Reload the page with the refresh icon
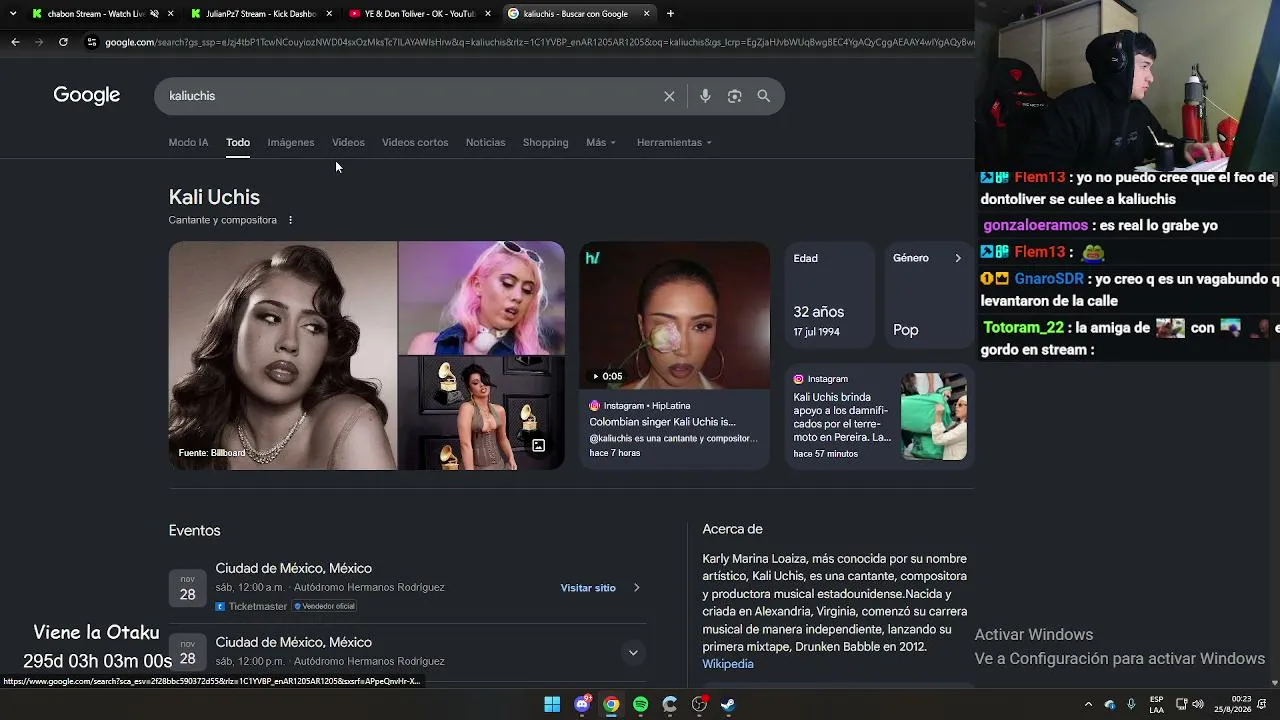The width and height of the screenshot is (1280, 720). 63,42
